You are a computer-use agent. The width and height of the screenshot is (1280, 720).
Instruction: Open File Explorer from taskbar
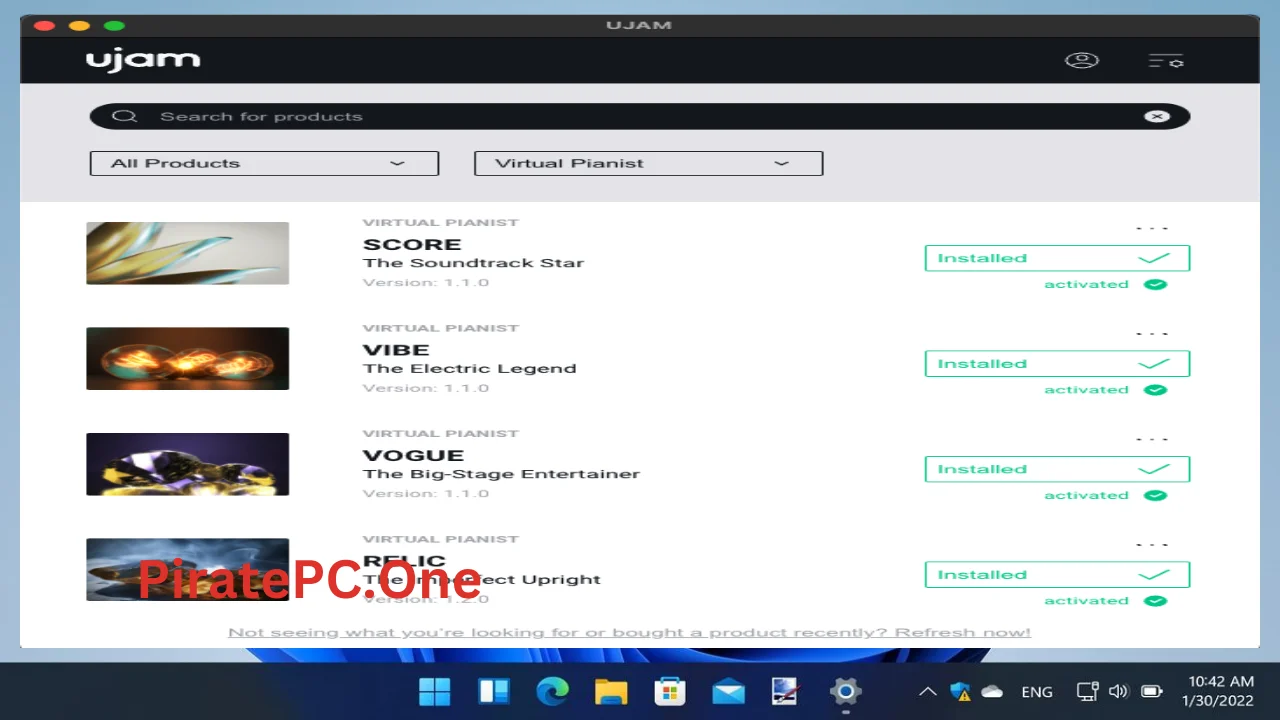point(611,691)
